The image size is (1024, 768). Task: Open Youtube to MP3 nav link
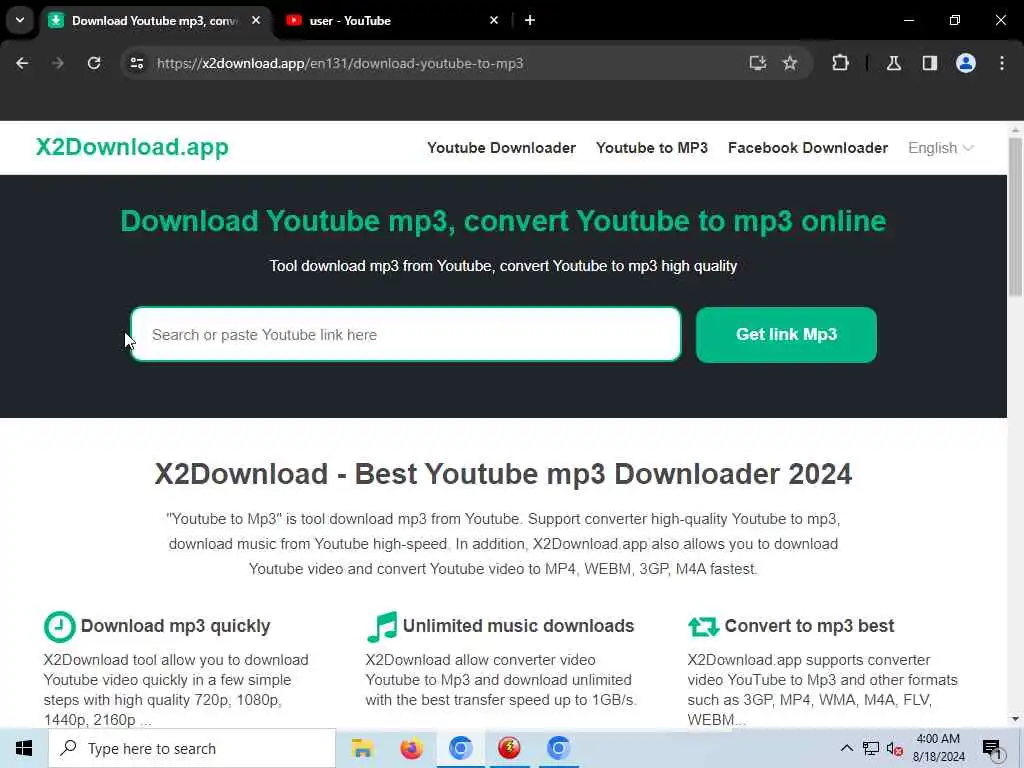tap(652, 148)
